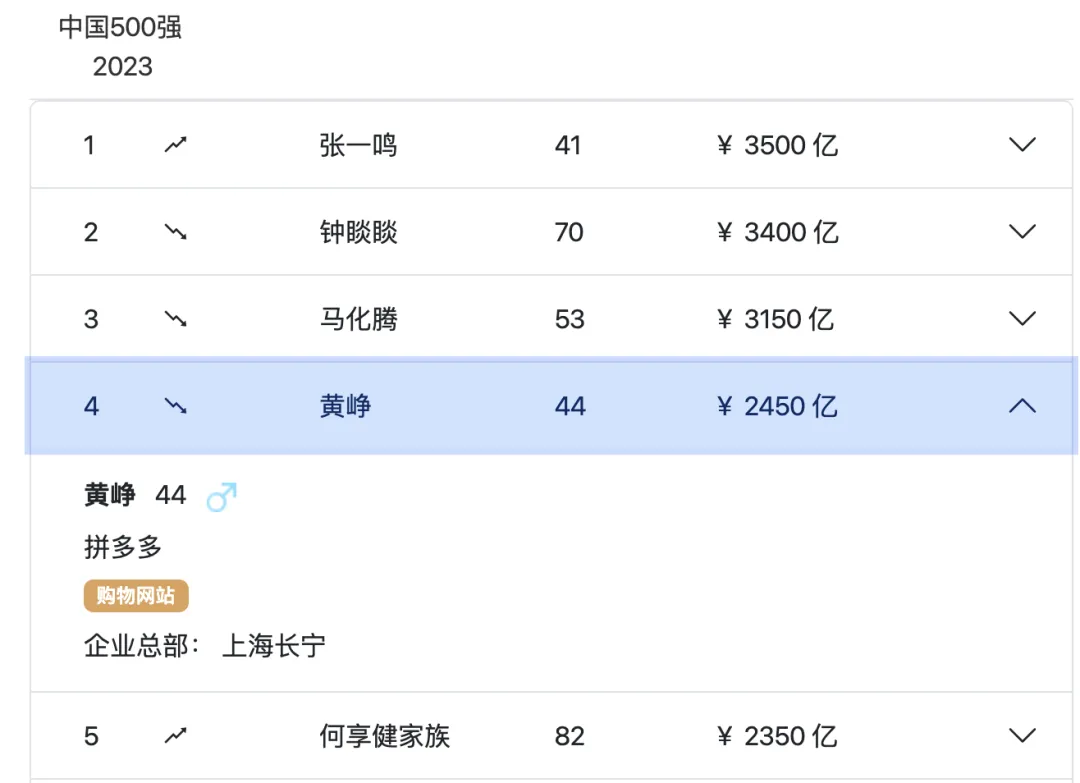Click the 购物网站 industry tag

(136, 596)
